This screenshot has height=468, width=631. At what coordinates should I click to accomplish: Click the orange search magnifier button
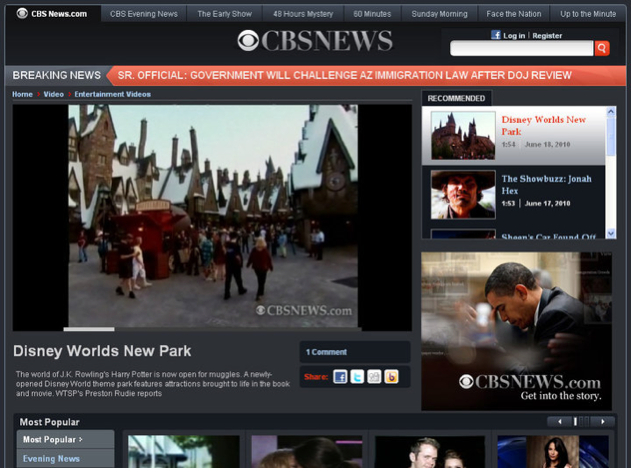coord(602,48)
